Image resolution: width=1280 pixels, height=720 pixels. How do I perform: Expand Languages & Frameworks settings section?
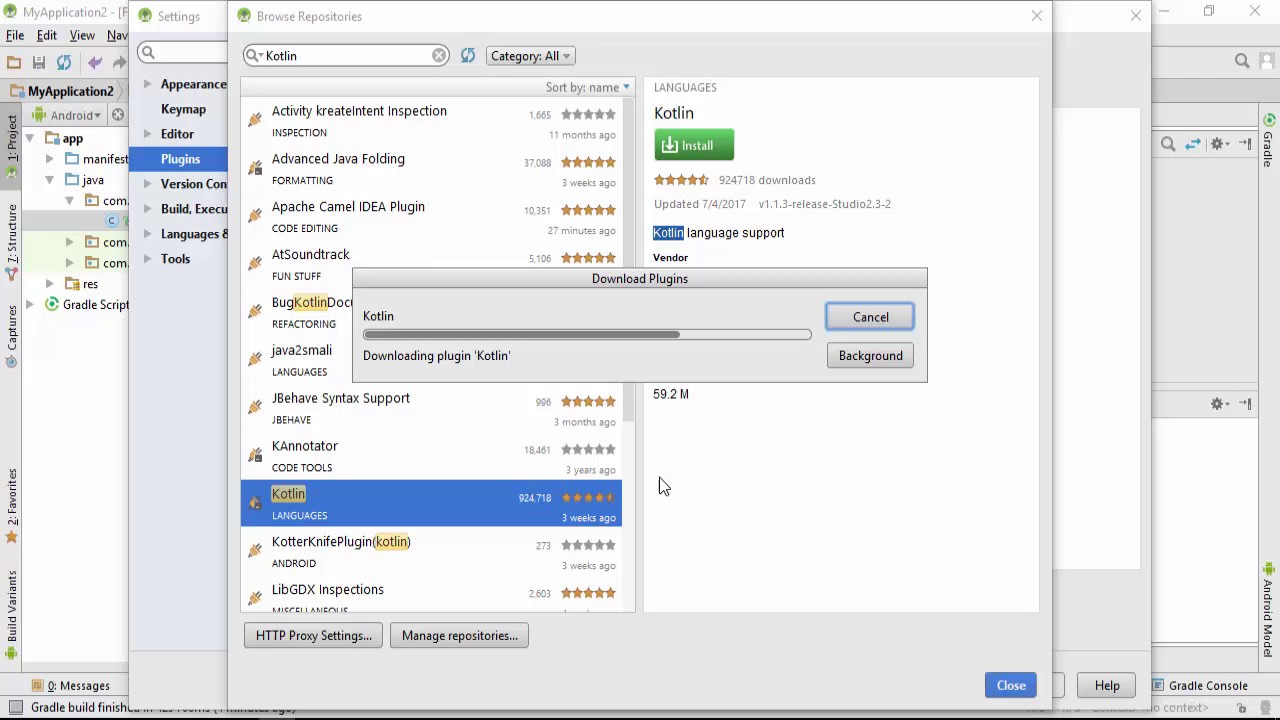coord(147,234)
